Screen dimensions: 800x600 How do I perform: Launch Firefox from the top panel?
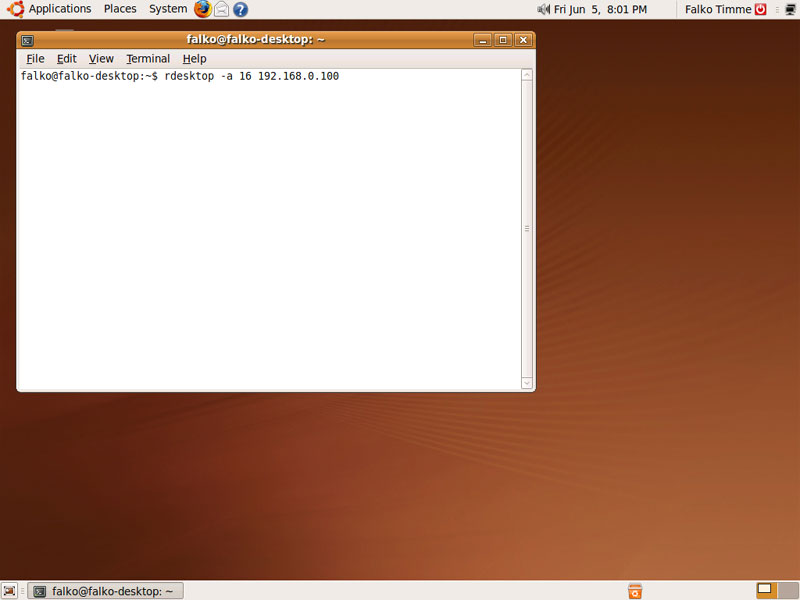(x=203, y=9)
